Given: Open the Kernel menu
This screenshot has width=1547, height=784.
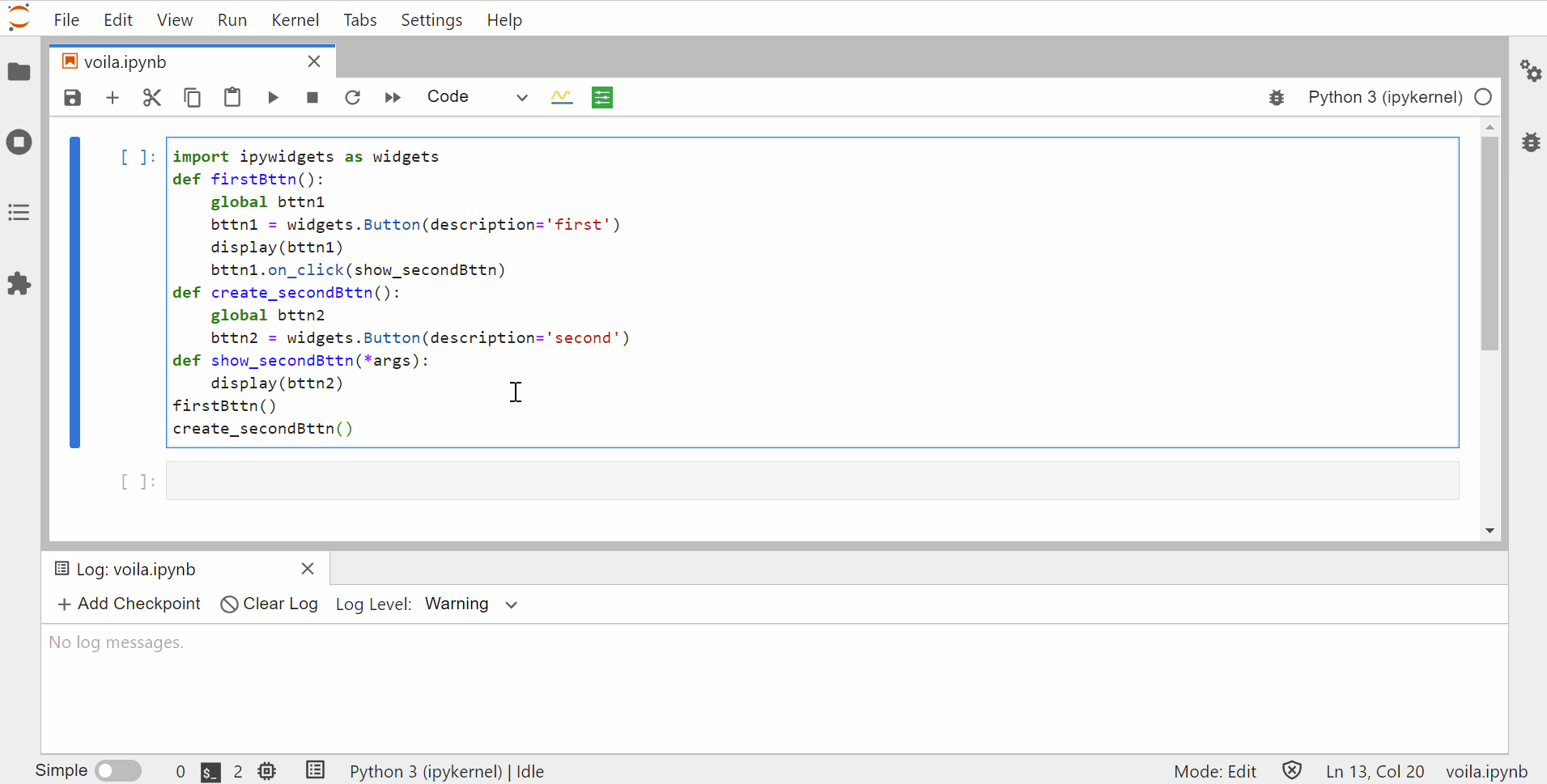Looking at the screenshot, I should [295, 19].
